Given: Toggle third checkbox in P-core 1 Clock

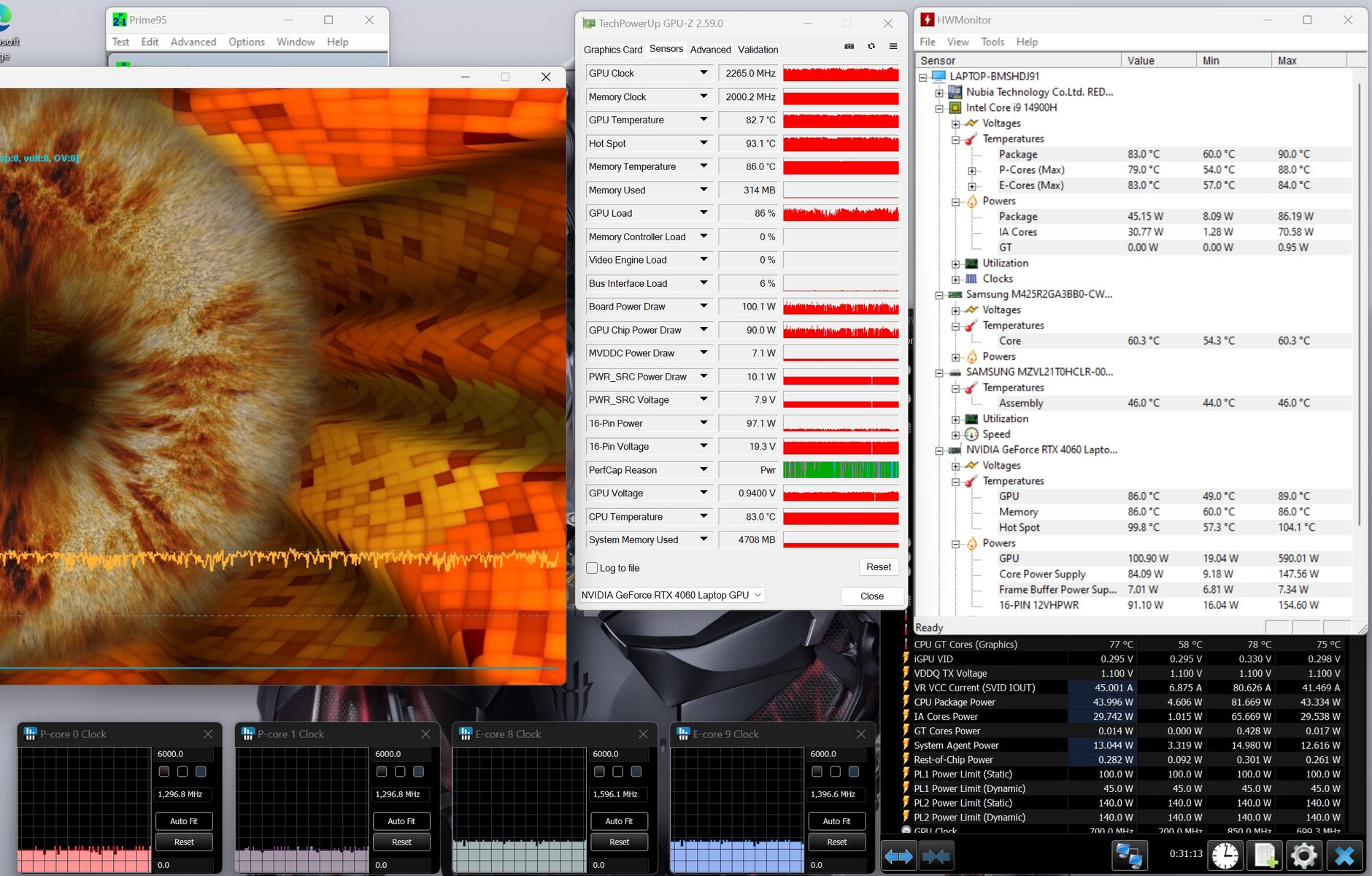Looking at the screenshot, I should pyautogui.click(x=418, y=772).
